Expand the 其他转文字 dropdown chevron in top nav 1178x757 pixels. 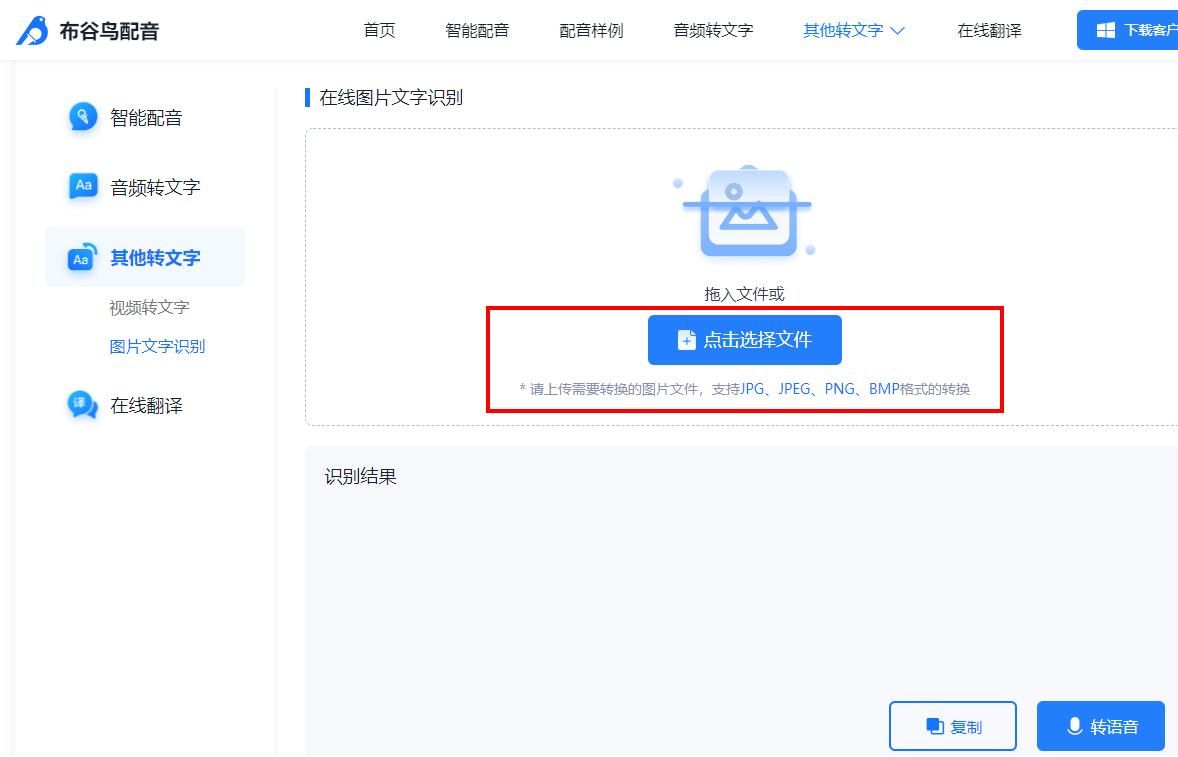[897, 31]
